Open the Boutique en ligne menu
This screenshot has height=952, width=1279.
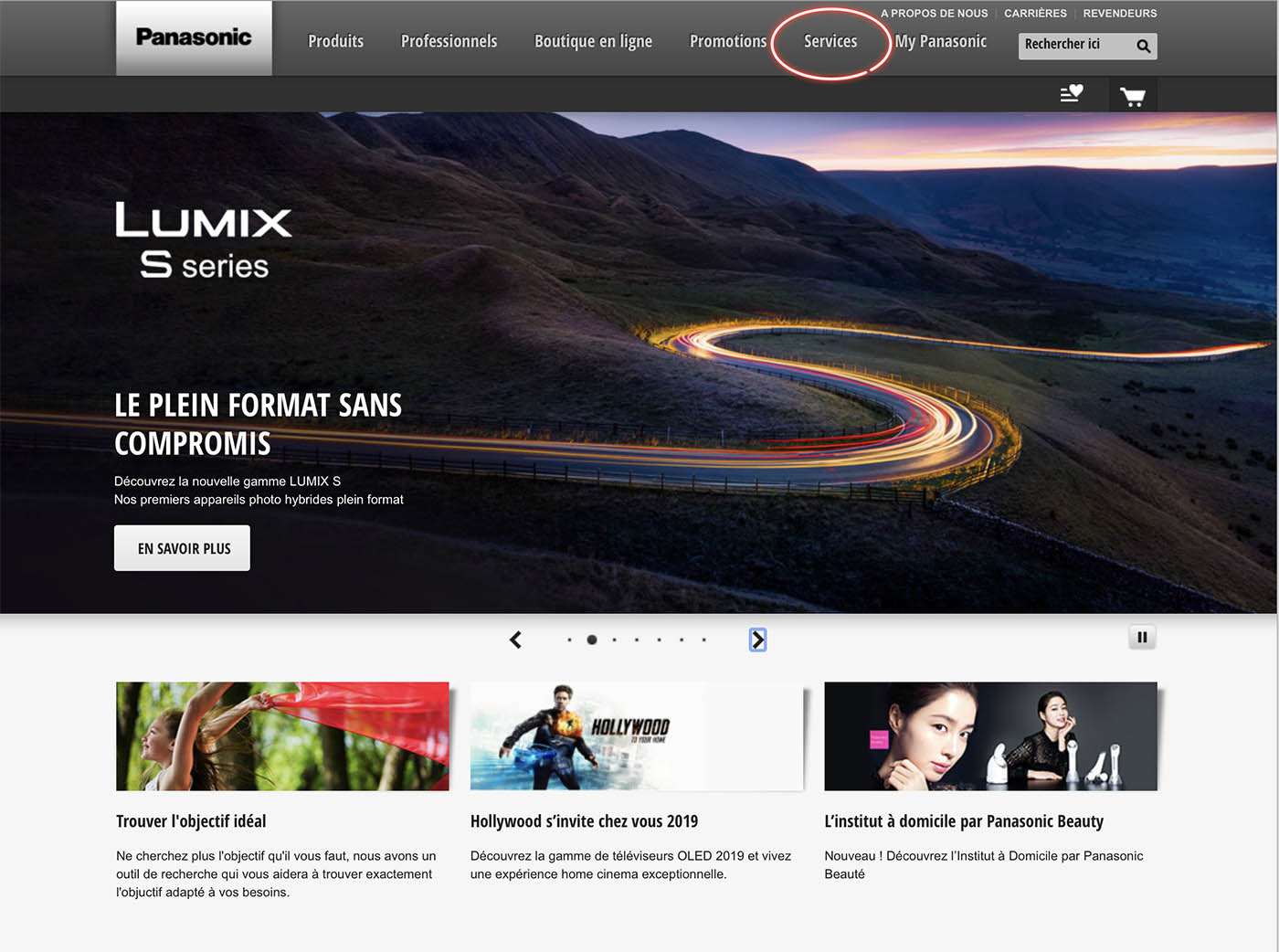coord(593,42)
